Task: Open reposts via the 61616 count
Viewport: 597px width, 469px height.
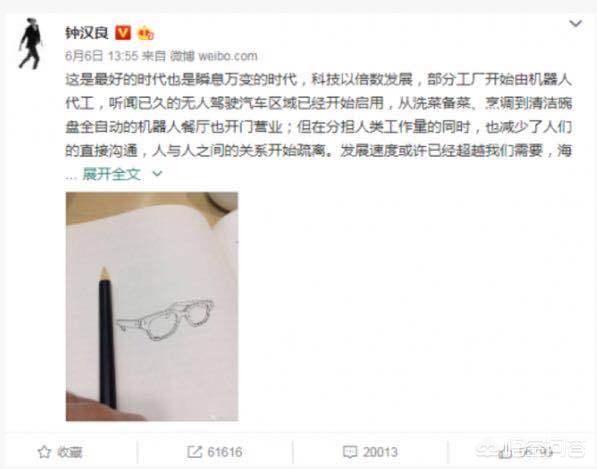Action: coord(225,452)
